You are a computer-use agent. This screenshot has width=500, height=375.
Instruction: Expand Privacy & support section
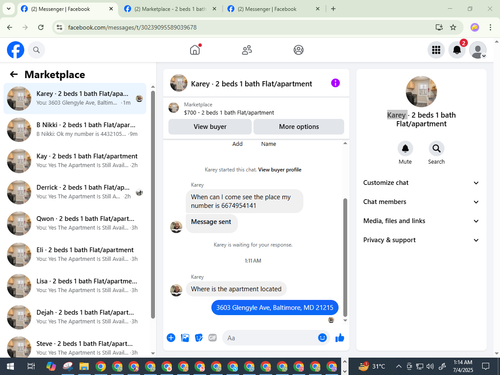[x=421, y=240]
